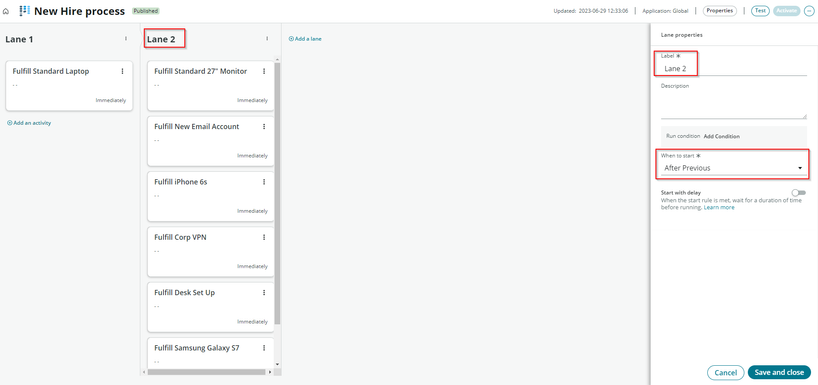The width and height of the screenshot is (818, 385).
Task: Click the Updated timestamp text
Action: (x=591, y=11)
